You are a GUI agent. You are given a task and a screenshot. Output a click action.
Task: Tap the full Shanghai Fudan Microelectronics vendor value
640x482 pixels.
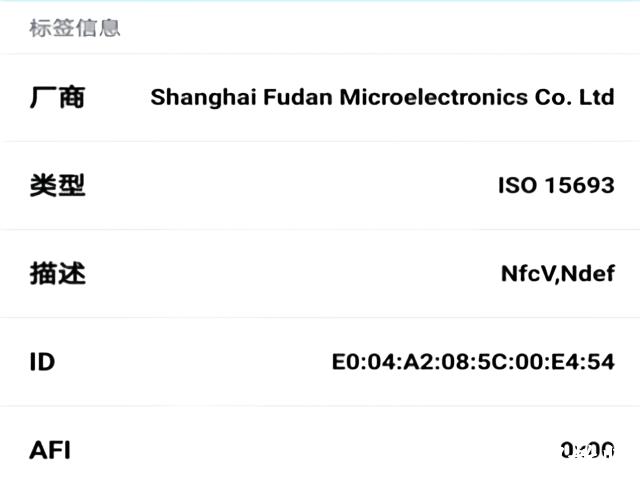click(x=382, y=97)
